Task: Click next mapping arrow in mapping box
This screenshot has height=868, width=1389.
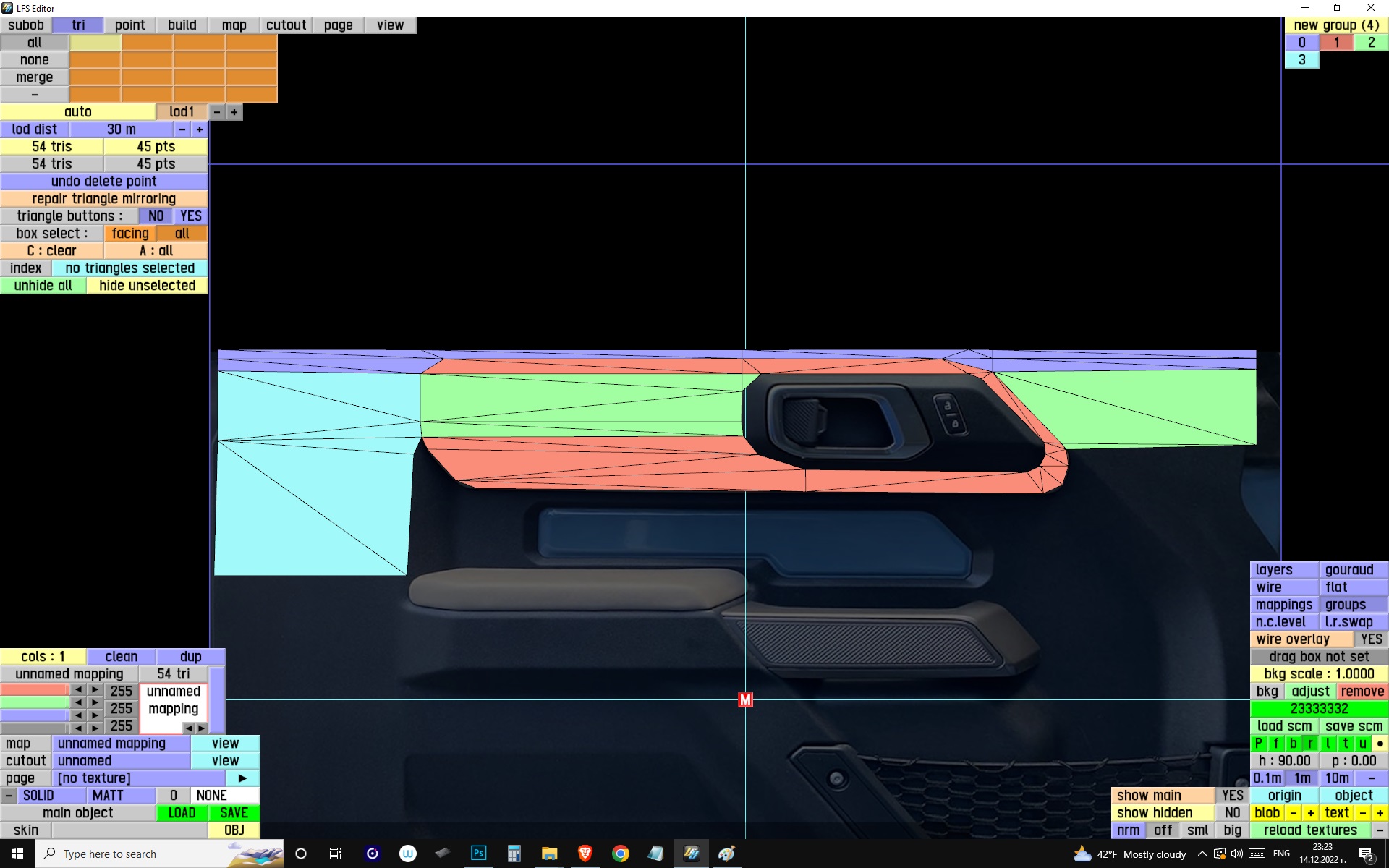Action: click(x=202, y=728)
